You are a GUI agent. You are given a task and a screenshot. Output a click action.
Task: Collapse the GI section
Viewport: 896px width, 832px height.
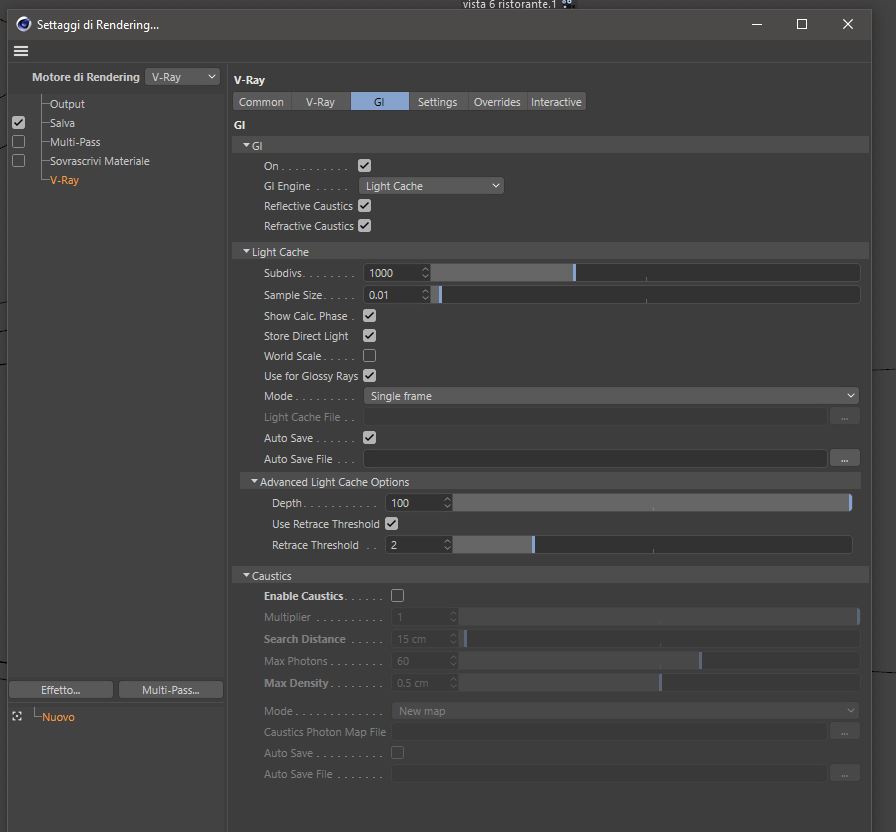(246, 146)
